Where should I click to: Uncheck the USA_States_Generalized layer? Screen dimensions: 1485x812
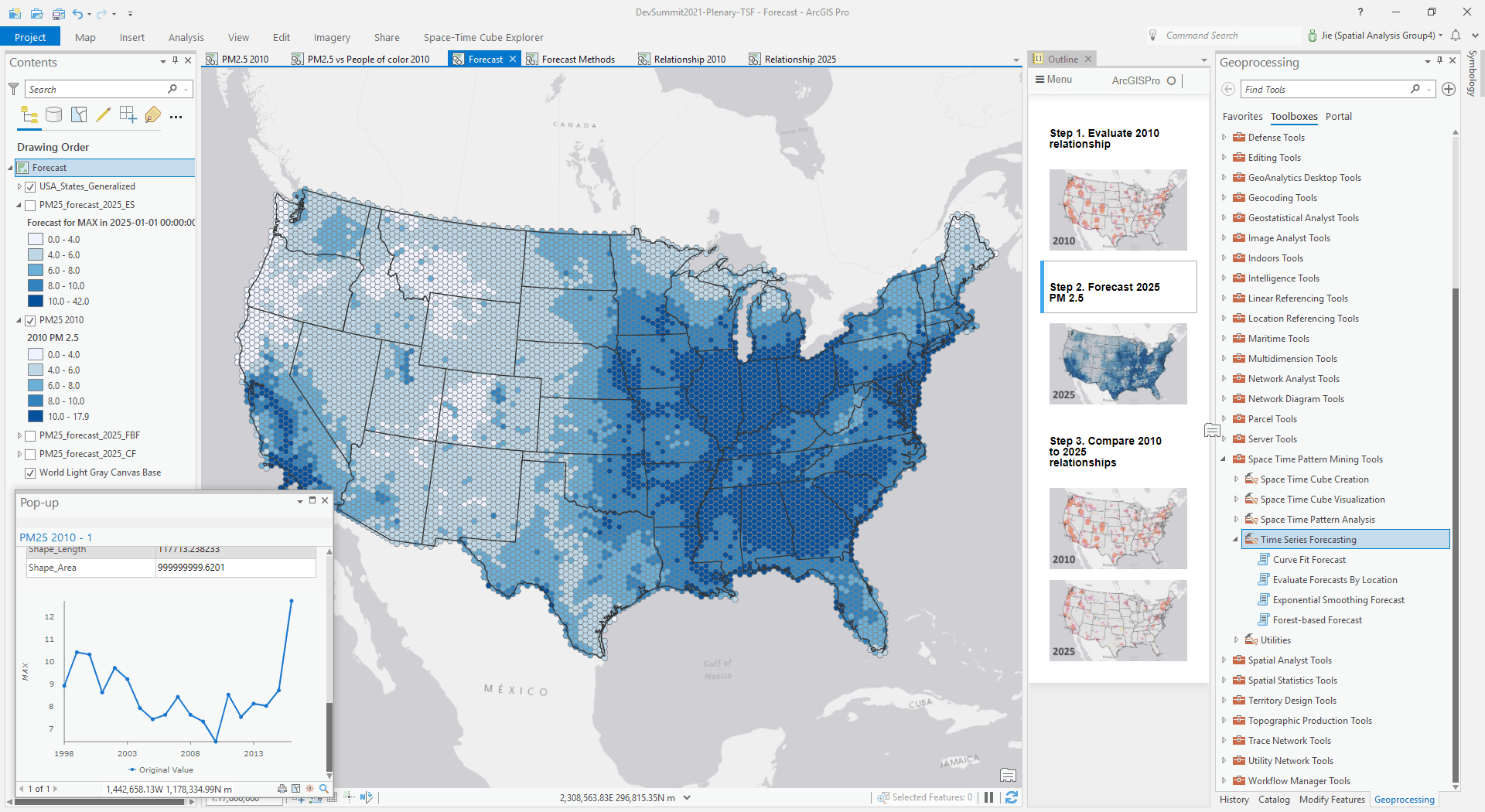click(30, 186)
